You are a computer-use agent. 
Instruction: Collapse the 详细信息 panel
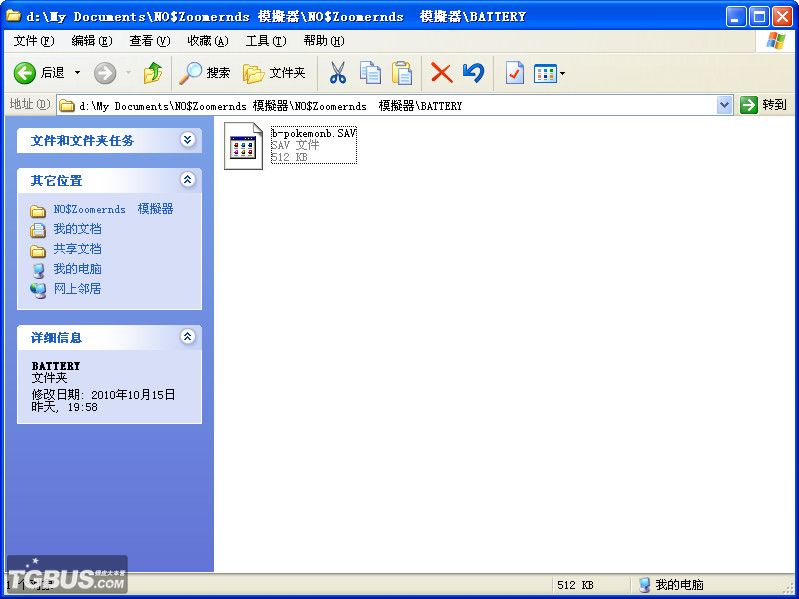pos(187,338)
